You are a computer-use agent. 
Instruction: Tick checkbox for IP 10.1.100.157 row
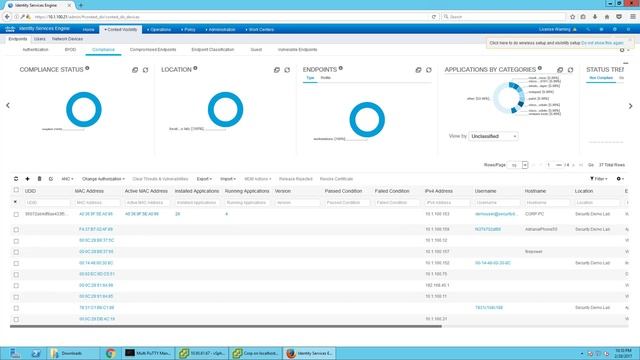pyautogui.click(x=16, y=252)
